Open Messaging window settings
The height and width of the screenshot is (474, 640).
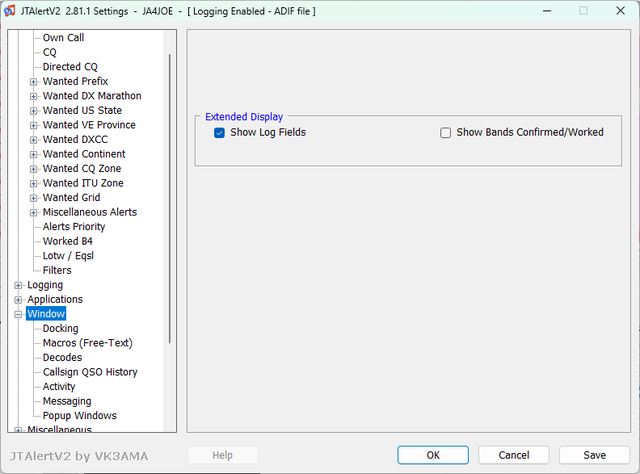[67, 401]
